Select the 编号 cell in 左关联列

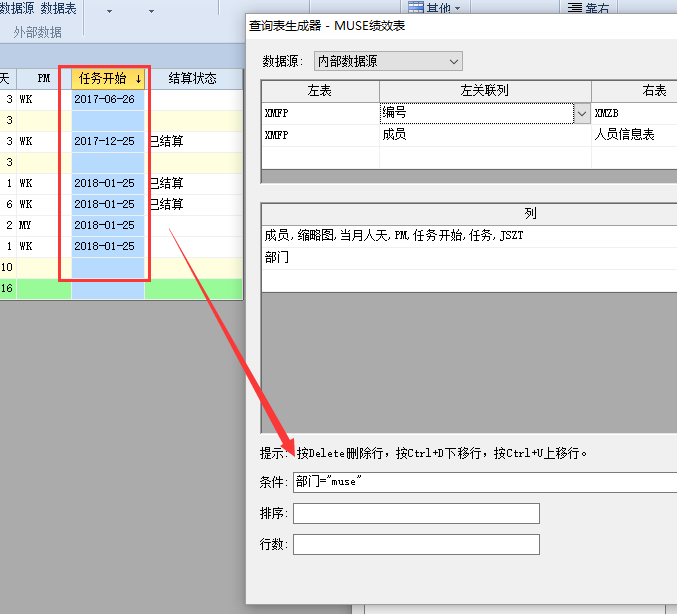[x=477, y=113]
